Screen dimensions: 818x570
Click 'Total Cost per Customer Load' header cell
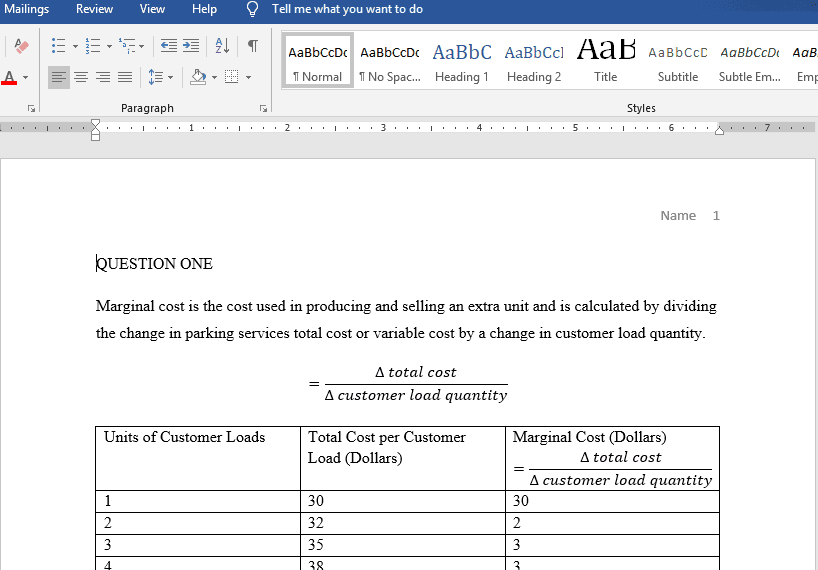403,458
